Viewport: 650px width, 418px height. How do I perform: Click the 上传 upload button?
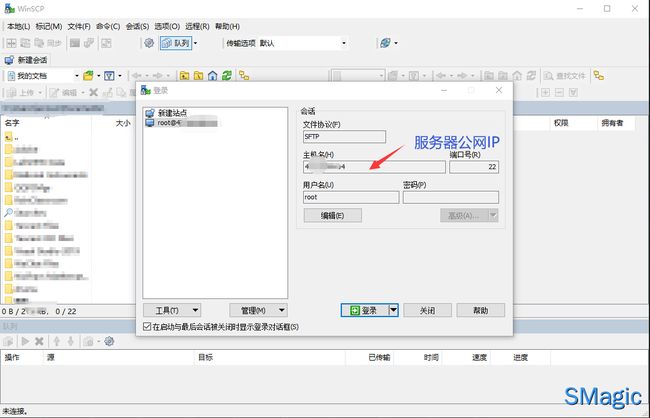(x=23, y=92)
